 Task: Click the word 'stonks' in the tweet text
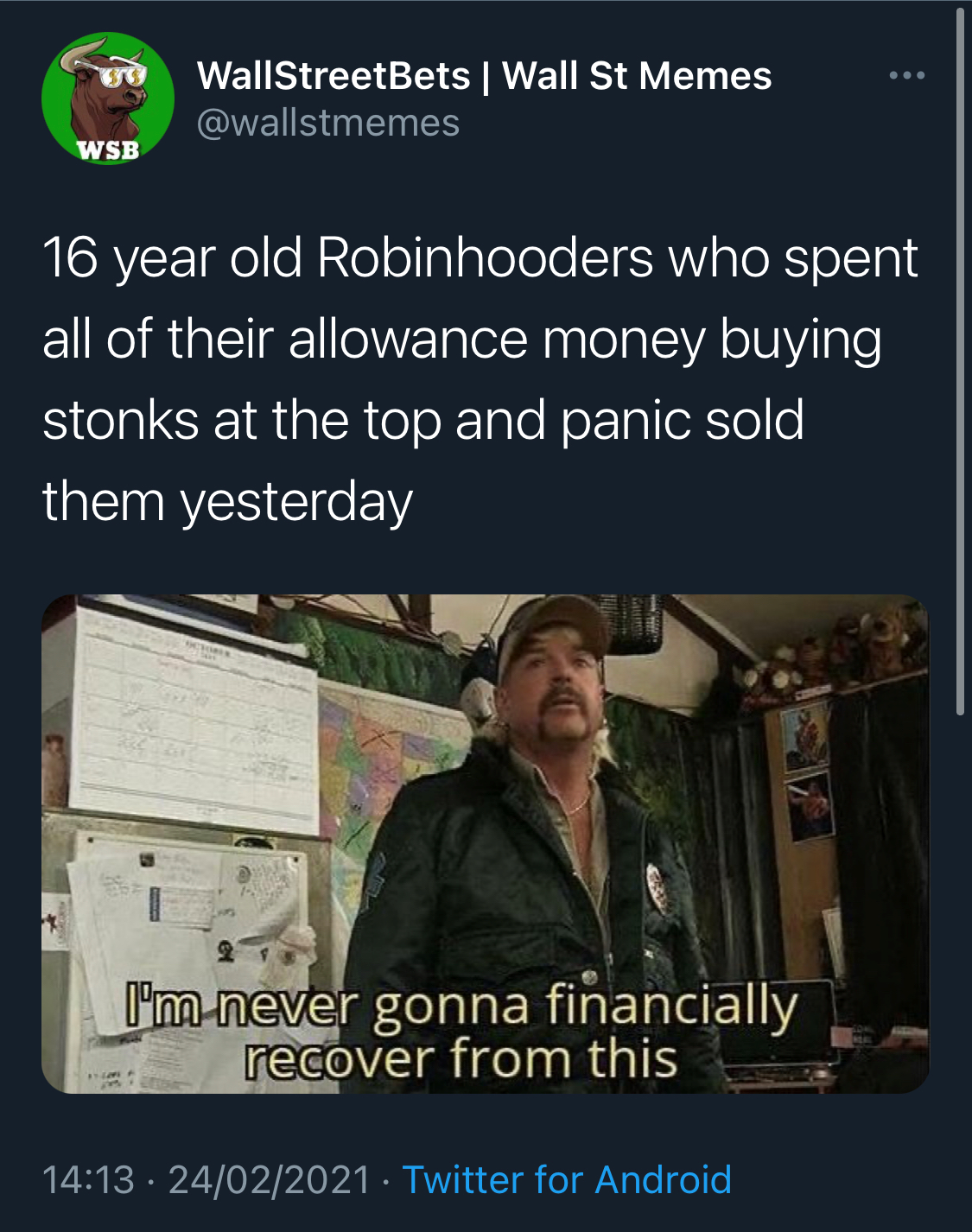point(121,420)
